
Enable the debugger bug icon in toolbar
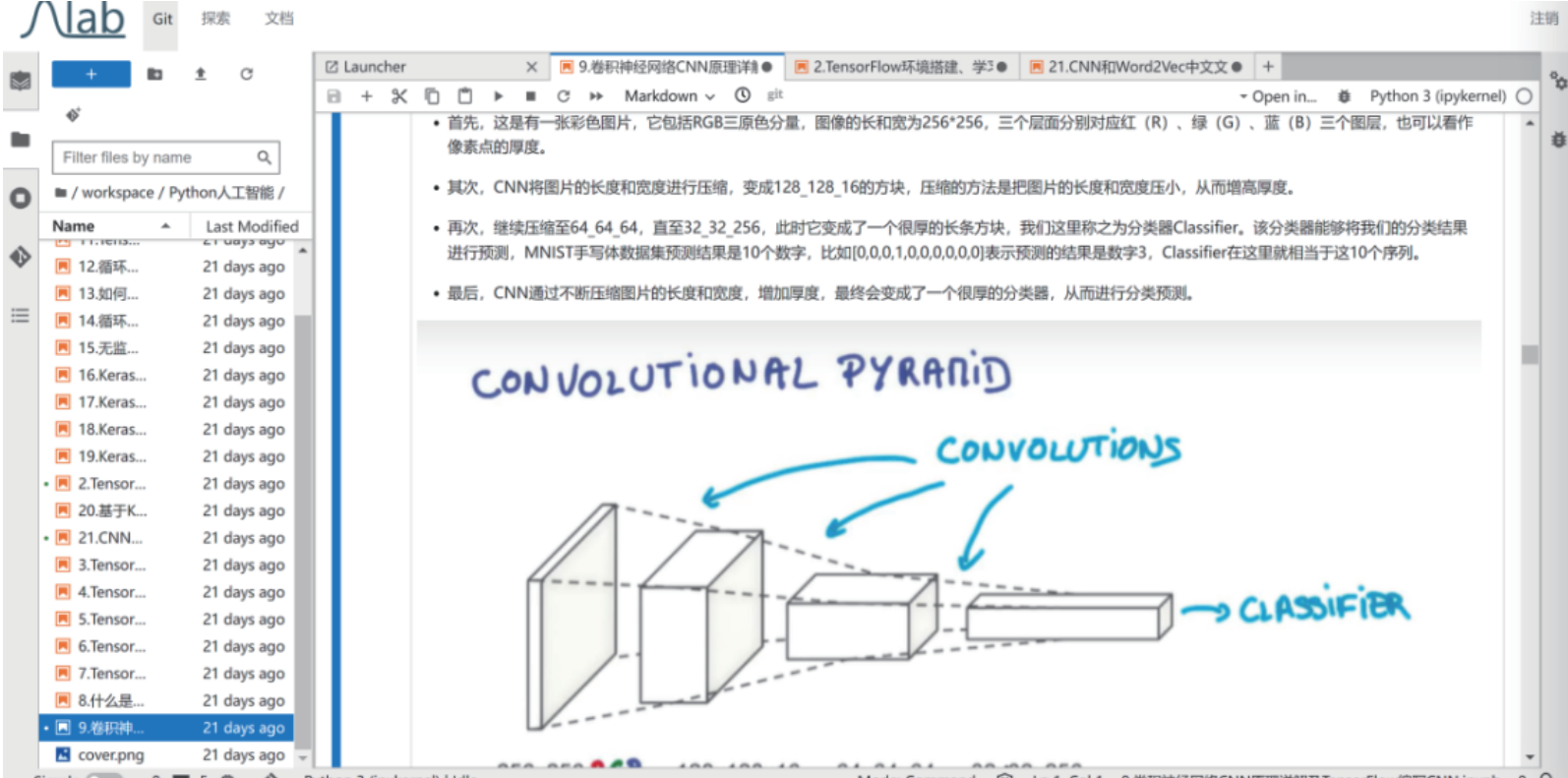pyautogui.click(x=1344, y=96)
